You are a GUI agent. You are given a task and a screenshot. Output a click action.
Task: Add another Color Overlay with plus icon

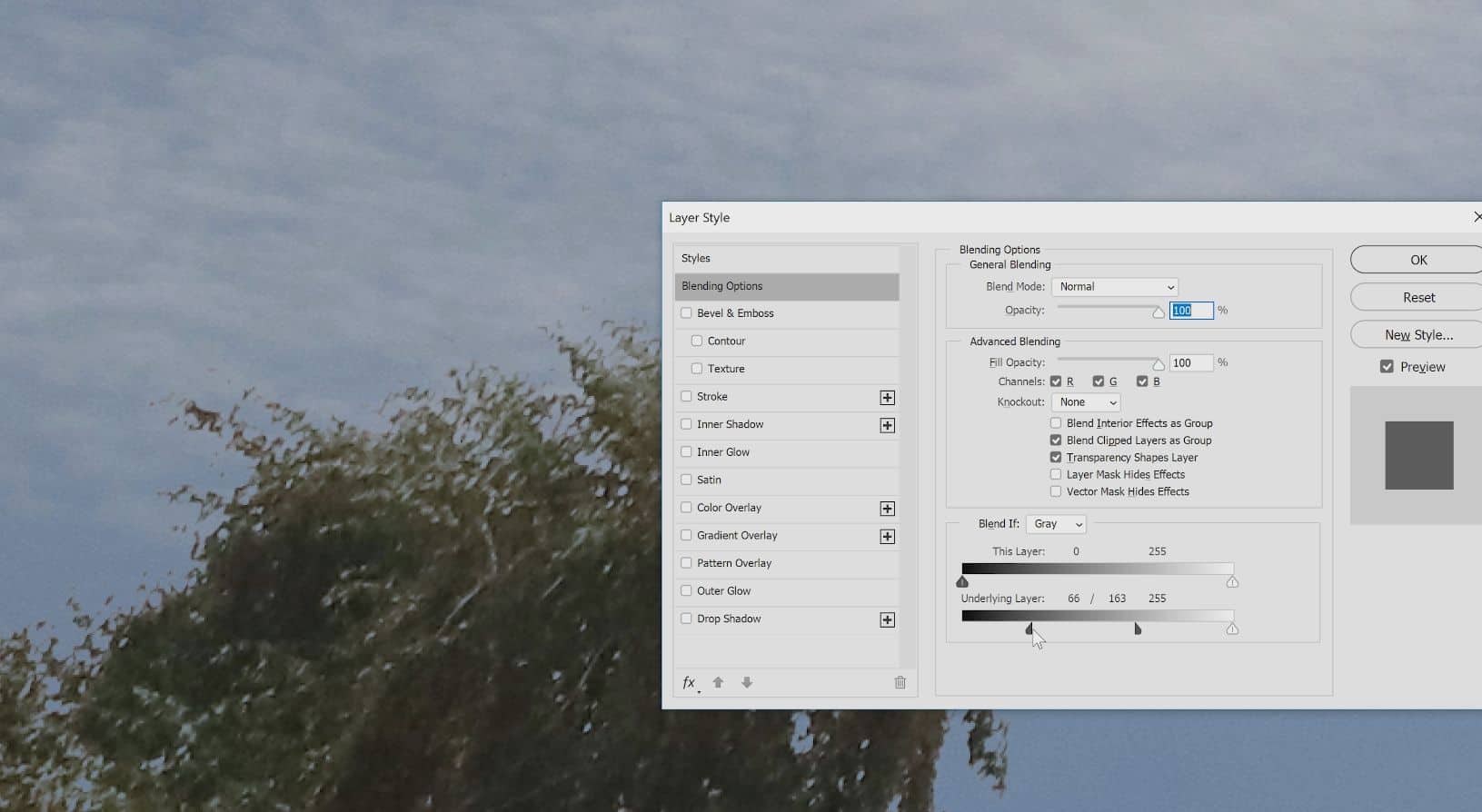click(x=888, y=509)
